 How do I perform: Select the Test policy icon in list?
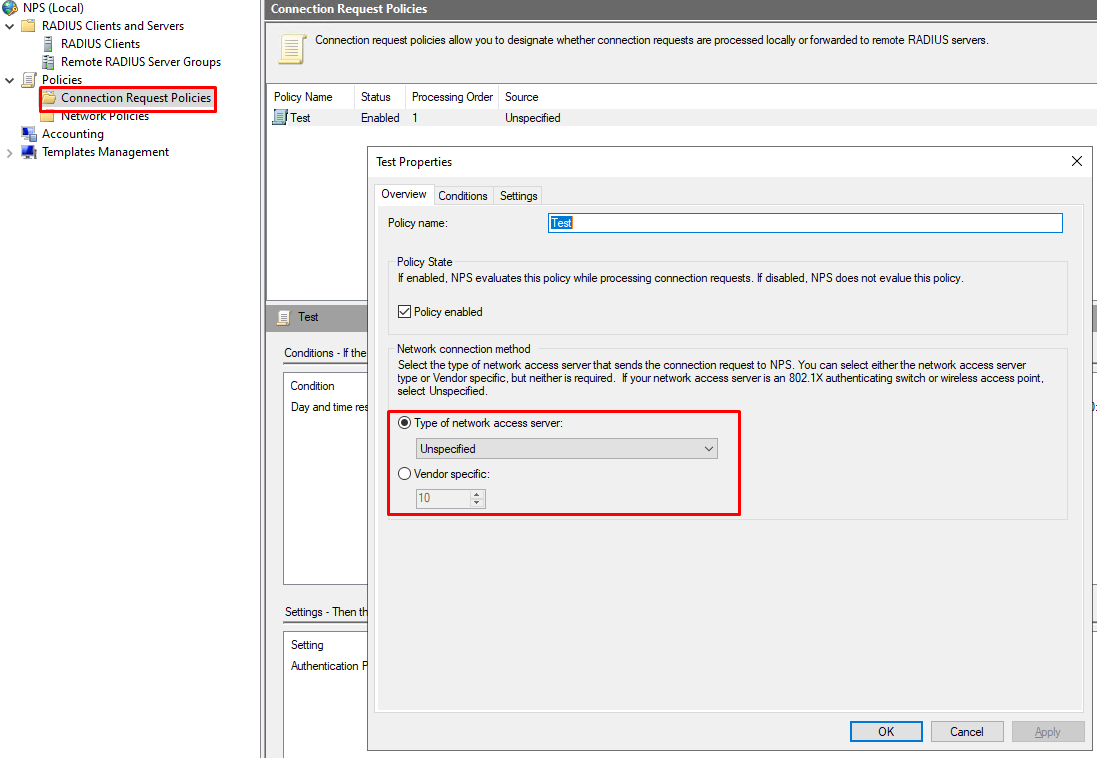point(280,118)
